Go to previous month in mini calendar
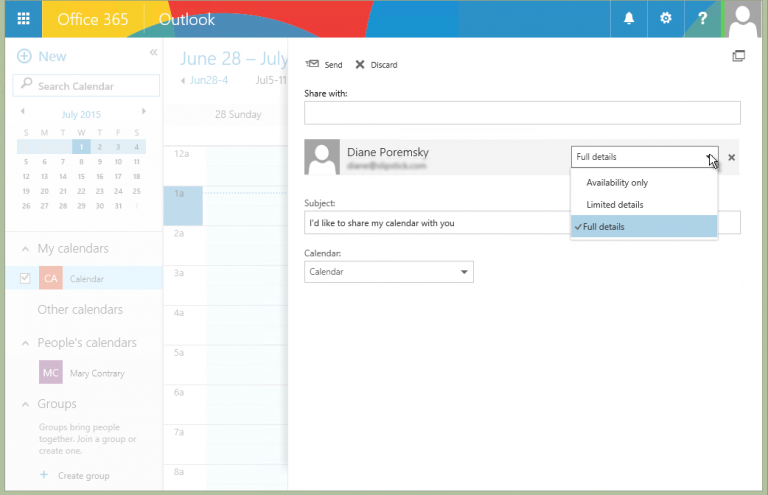 coord(23,112)
